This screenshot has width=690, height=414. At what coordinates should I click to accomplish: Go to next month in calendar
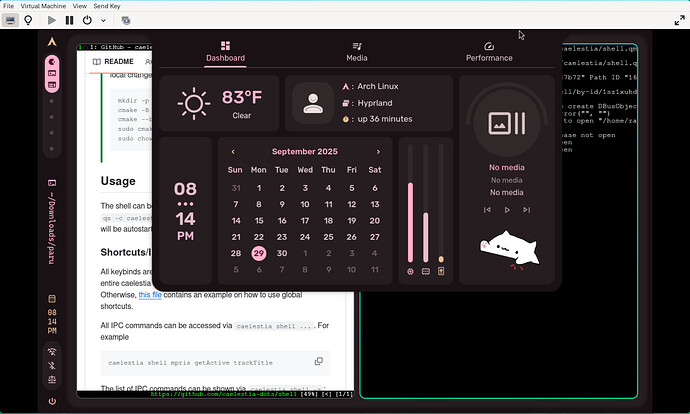(x=378, y=152)
